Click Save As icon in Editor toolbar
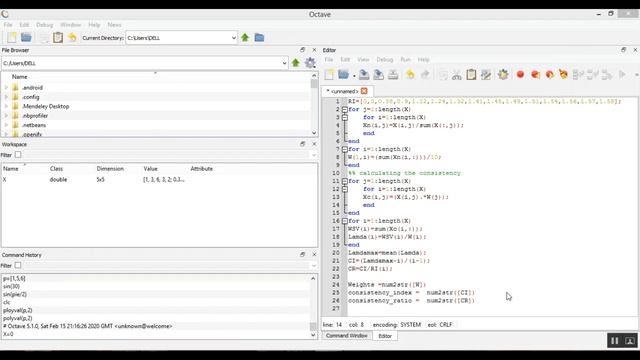The image size is (640, 360). coord(378,74)
